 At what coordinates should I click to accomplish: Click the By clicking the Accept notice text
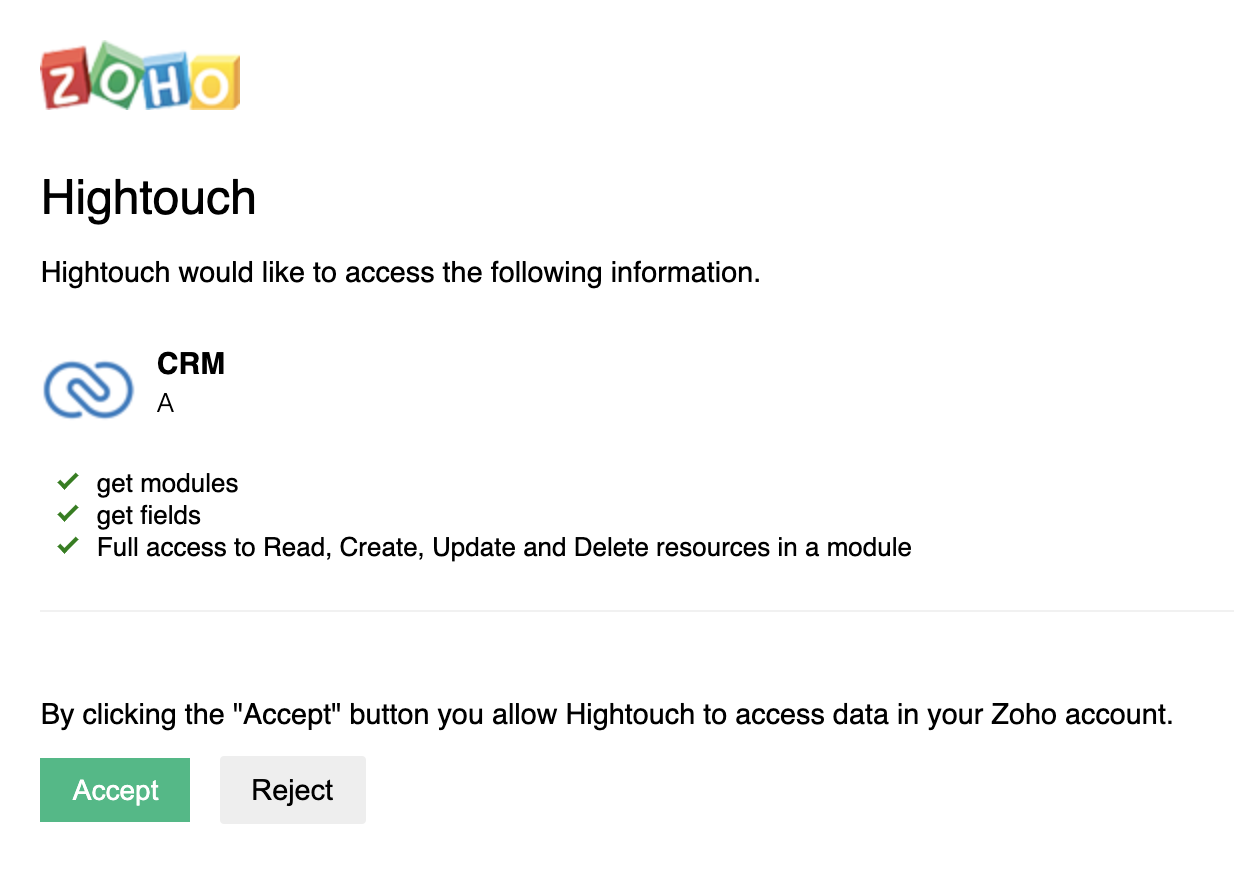[607, 715]
